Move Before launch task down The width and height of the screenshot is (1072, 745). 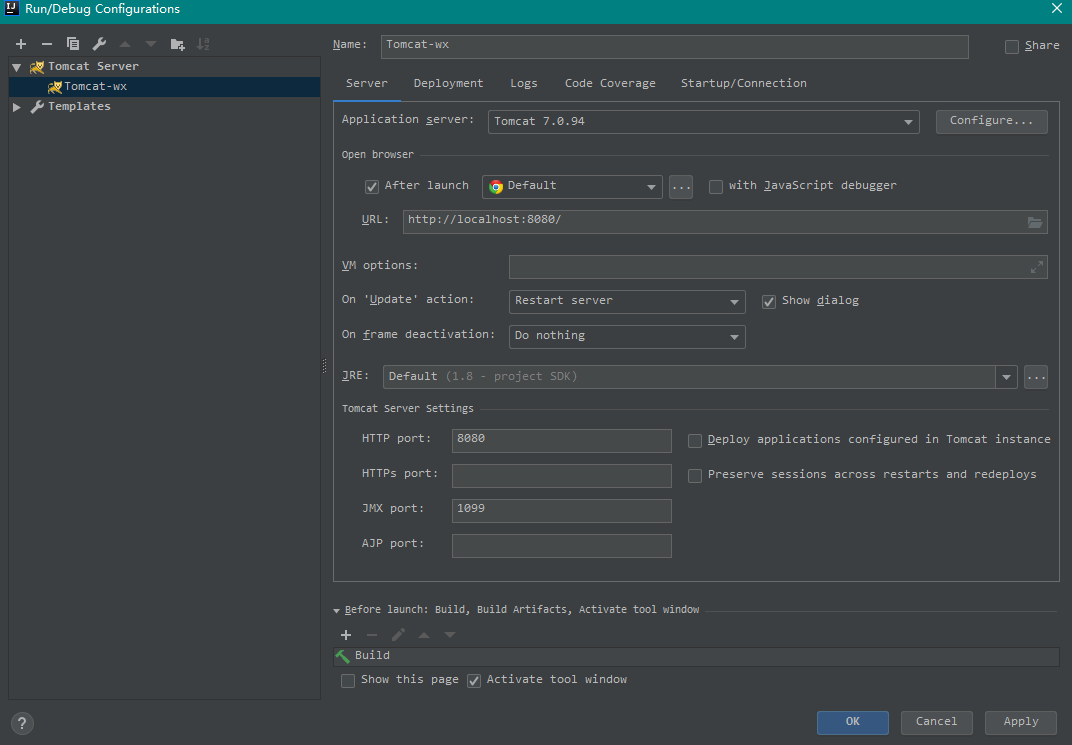[450, 635]
